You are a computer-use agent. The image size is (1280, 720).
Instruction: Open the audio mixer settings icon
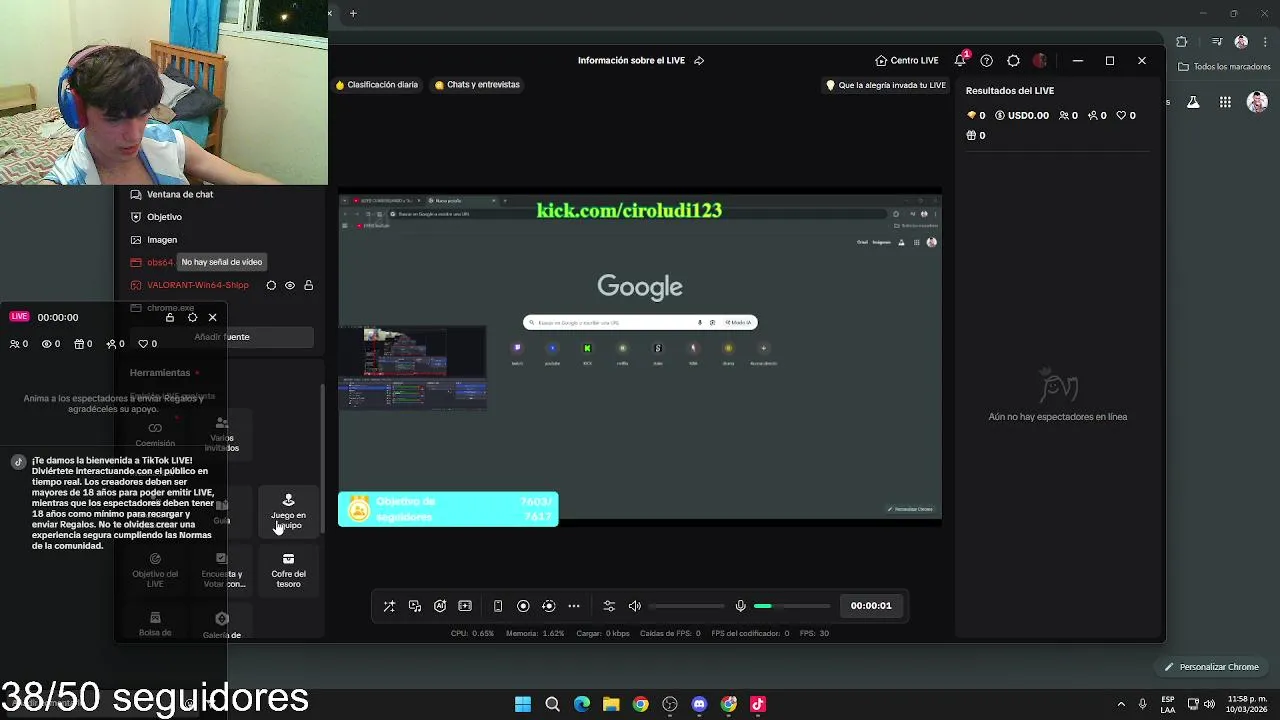click(609, 606)
